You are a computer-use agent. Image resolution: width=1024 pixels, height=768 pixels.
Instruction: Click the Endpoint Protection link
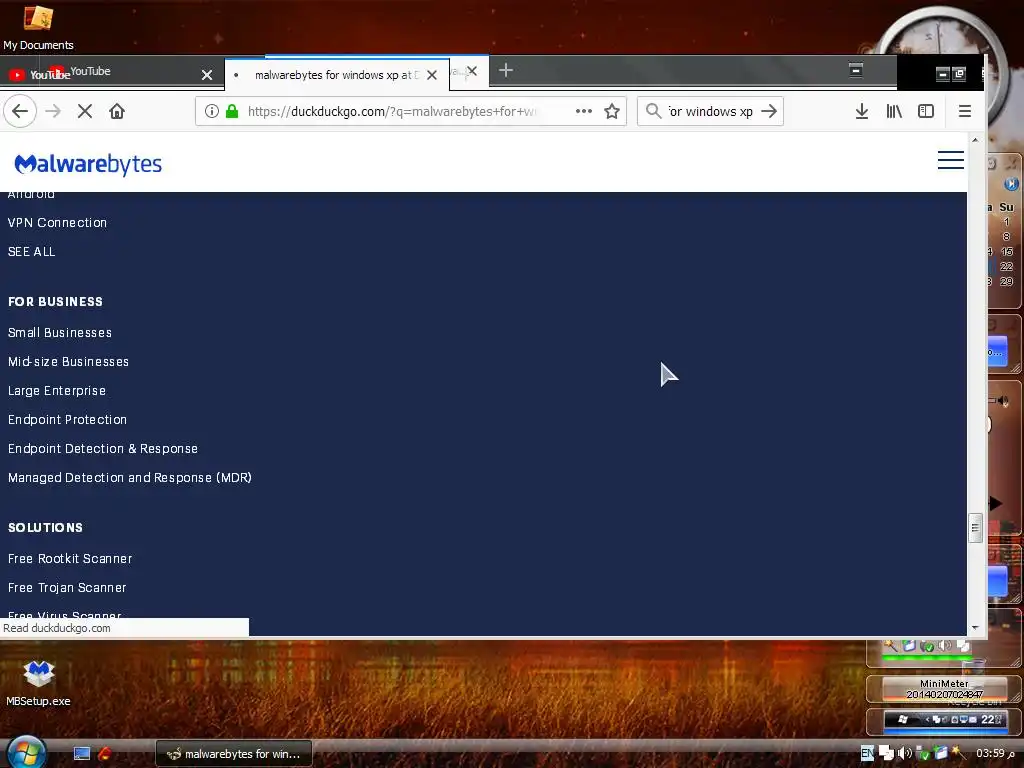(x=67, y=419)
